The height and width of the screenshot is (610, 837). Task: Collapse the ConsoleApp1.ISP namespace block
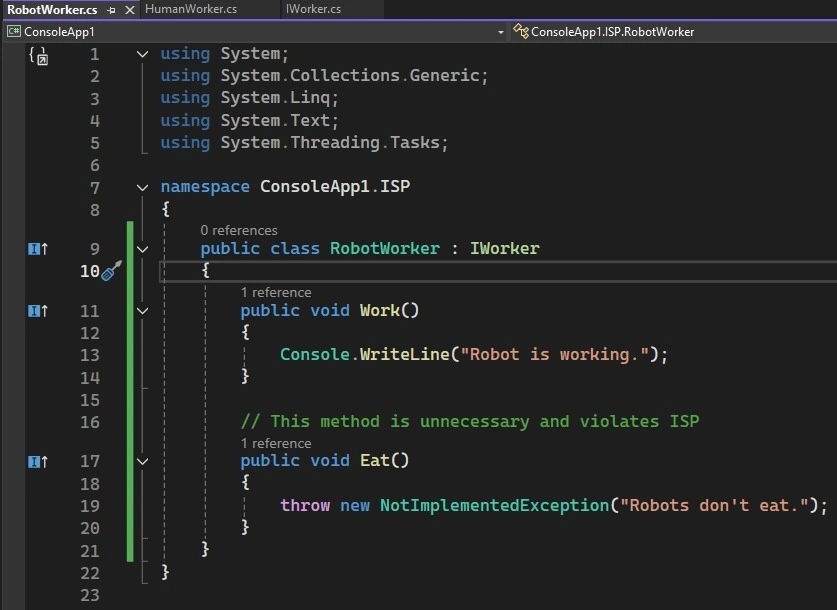[143, 187]
